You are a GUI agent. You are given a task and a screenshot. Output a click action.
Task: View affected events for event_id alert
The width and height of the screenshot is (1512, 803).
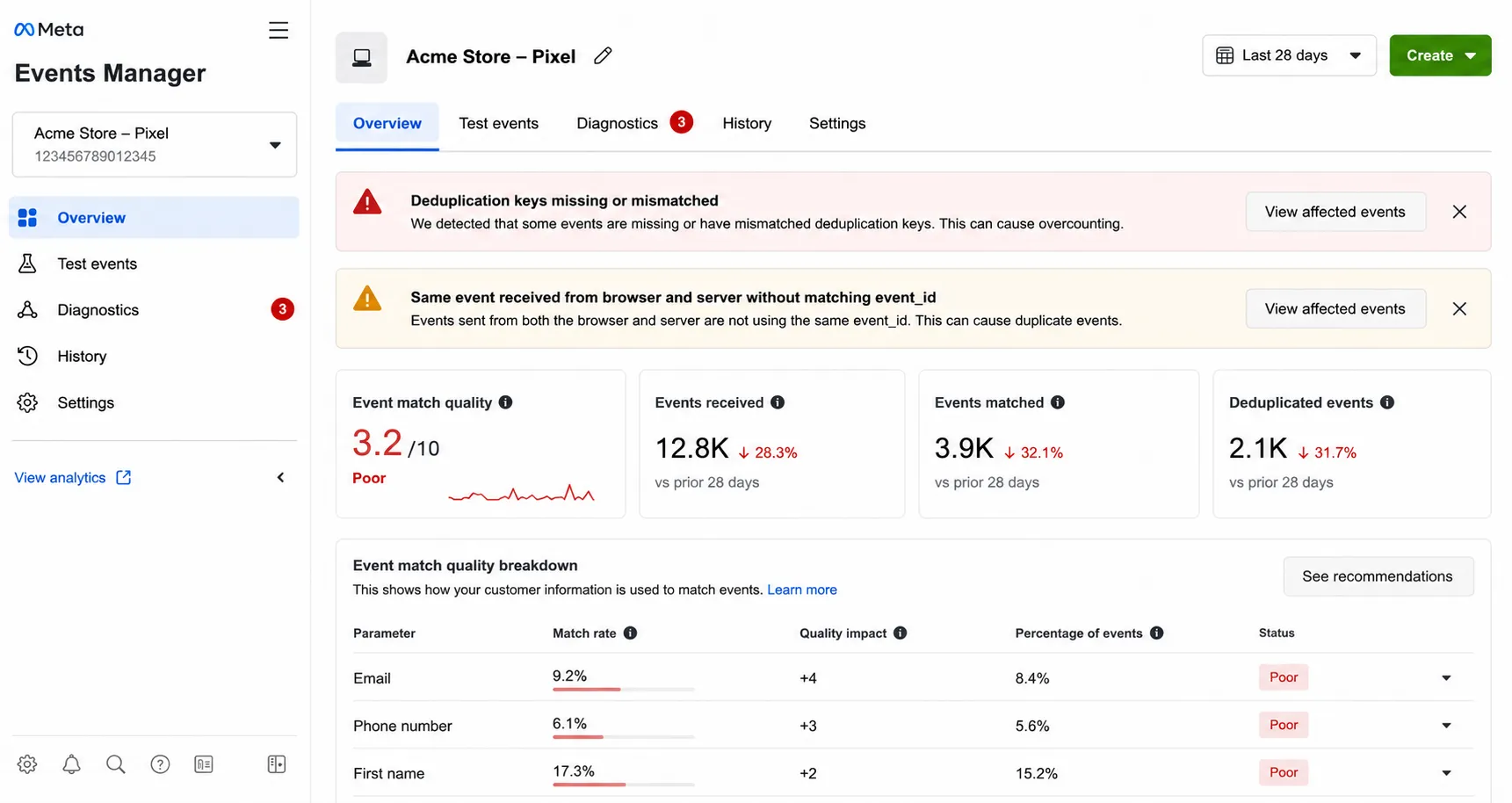1335,308
